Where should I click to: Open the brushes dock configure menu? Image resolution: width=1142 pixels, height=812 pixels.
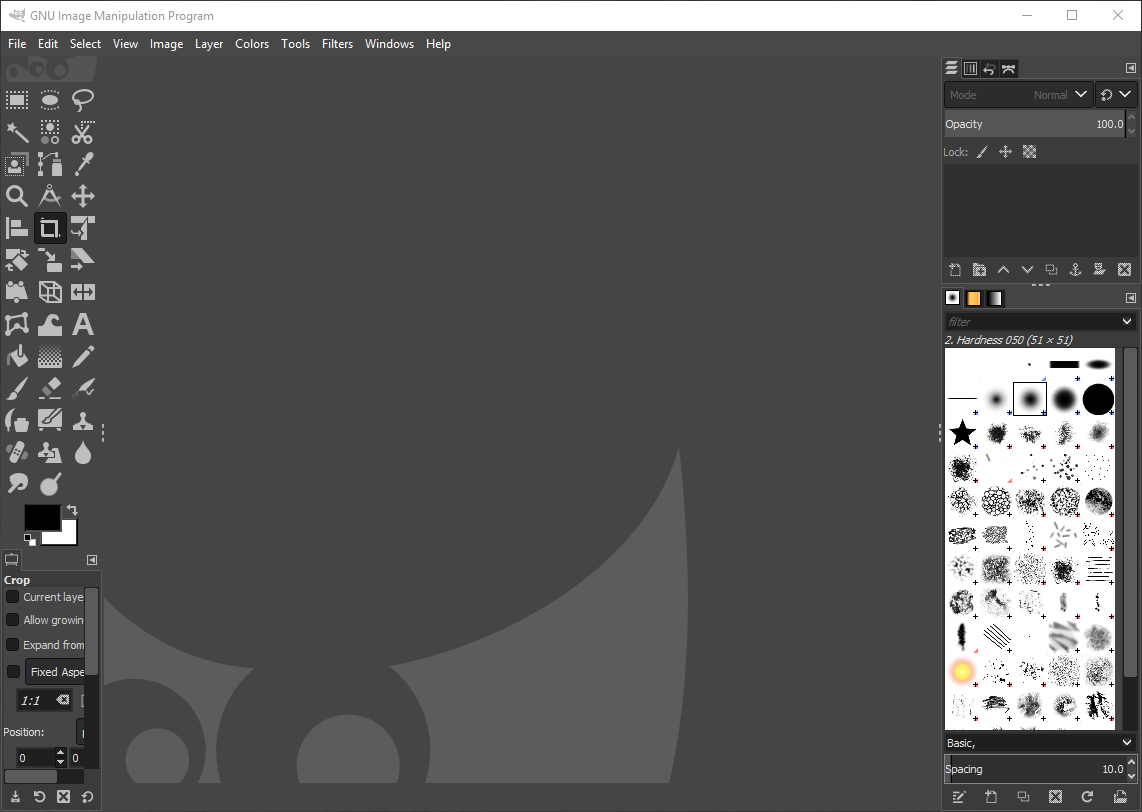pos(1130,298)
